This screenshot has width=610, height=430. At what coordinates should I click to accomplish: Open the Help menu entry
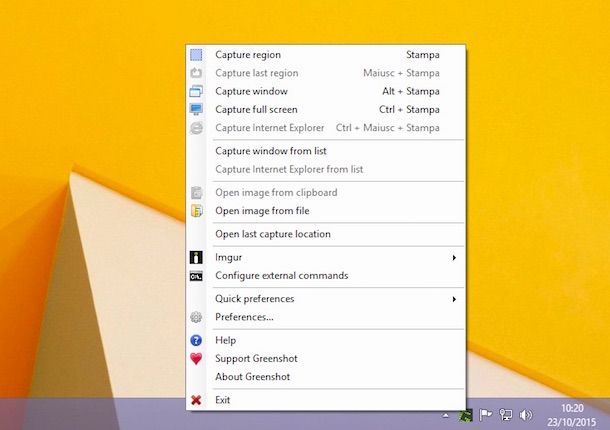tap(326, 340)
